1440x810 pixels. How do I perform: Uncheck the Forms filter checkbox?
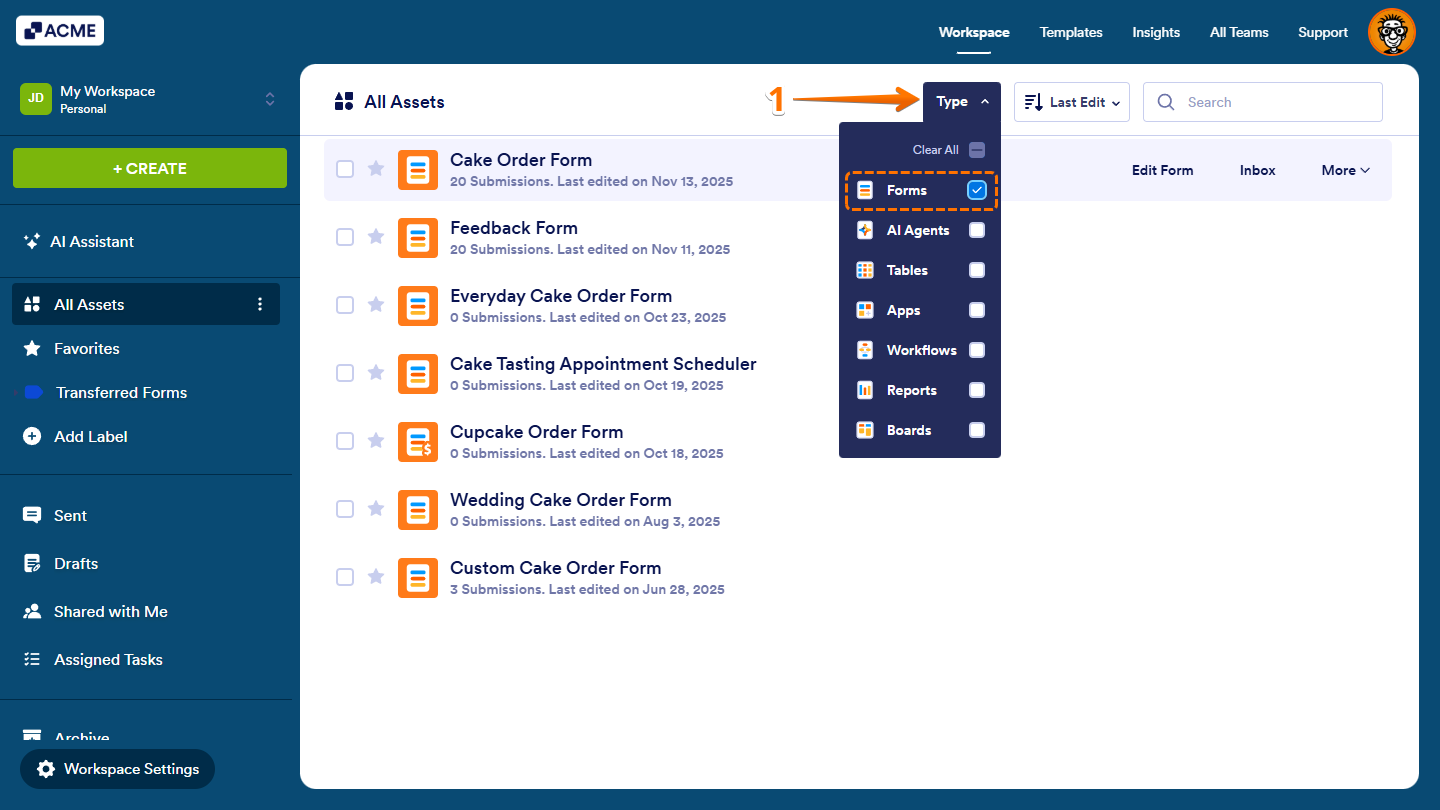(x=976, y=190)
